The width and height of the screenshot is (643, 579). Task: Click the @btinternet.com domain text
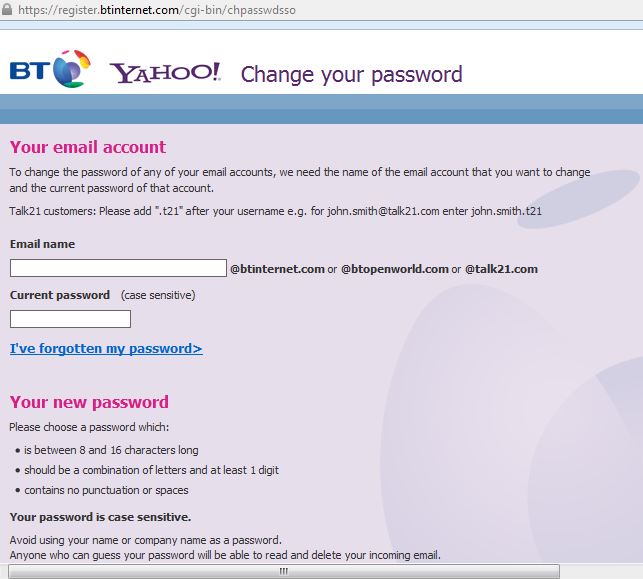tap(277, 269)
